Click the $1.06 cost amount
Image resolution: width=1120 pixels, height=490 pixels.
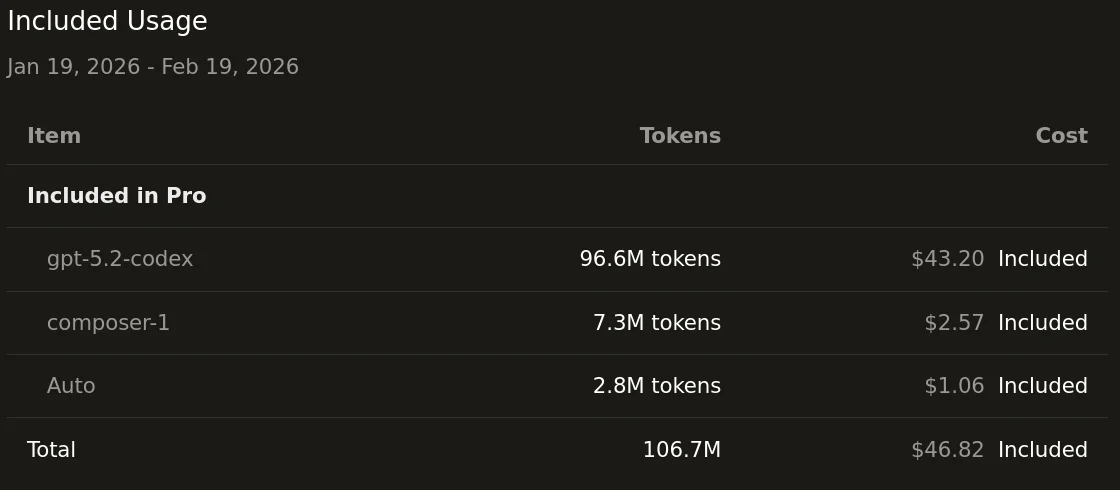pos(954,386)
